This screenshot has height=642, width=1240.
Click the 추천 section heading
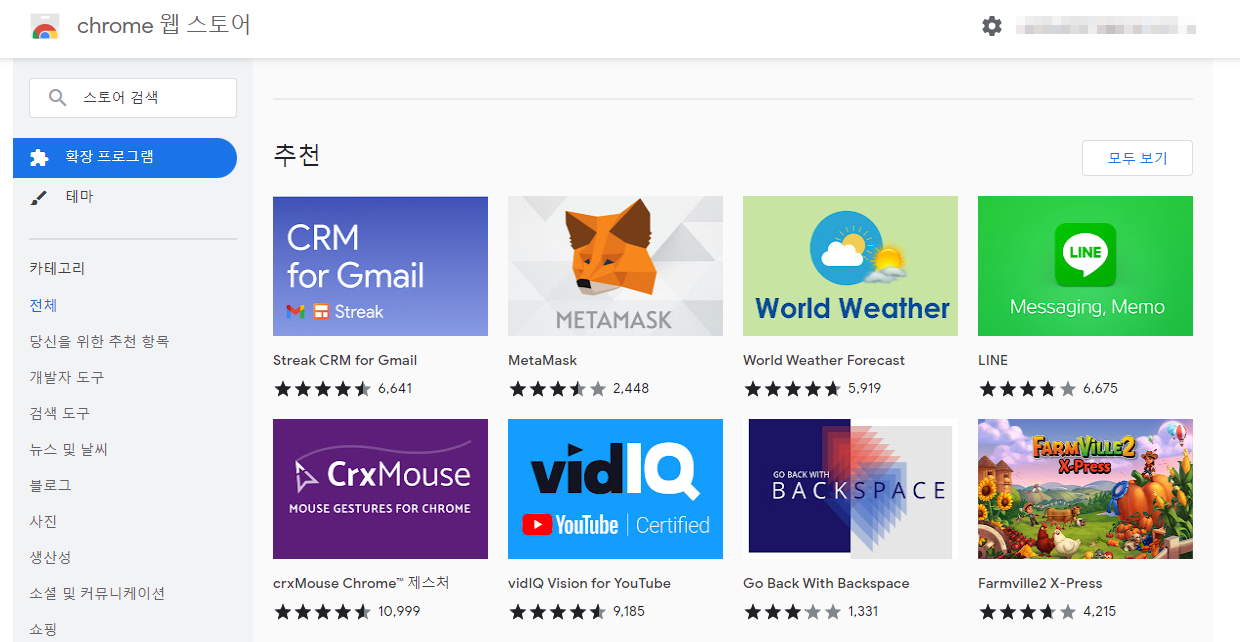pyautogui.click(x=297, y=155)
